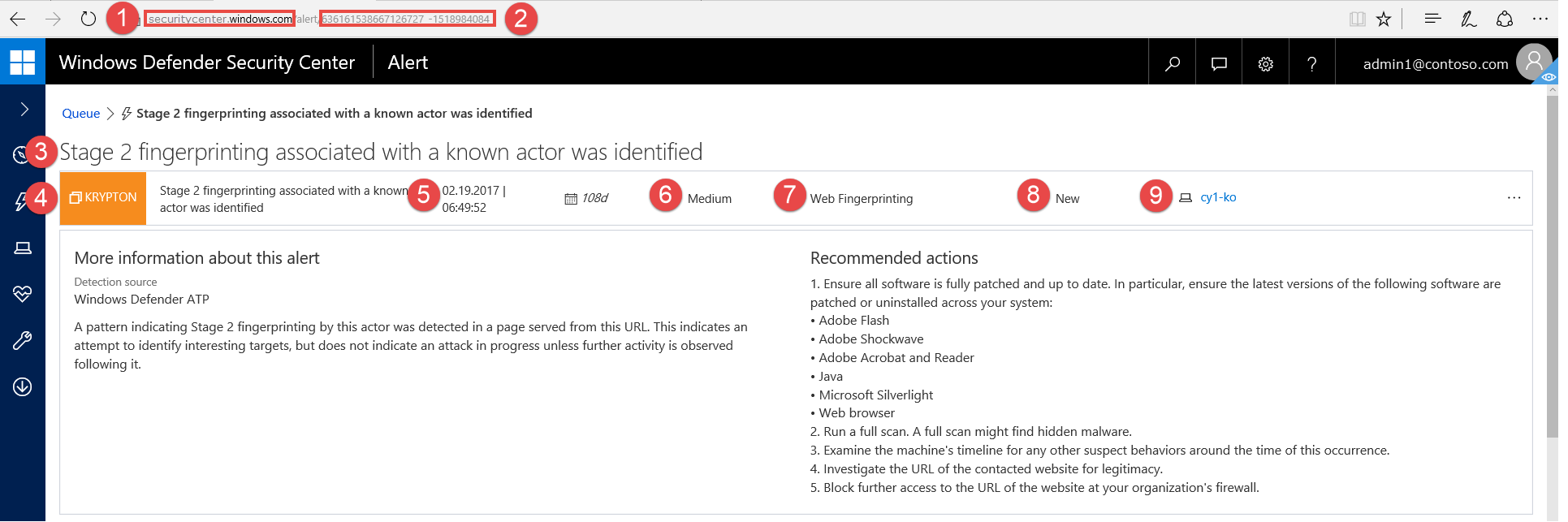The image size is (1568, 522).
Task: Click the Windows logo tile
Action: [x=23, y=62]
